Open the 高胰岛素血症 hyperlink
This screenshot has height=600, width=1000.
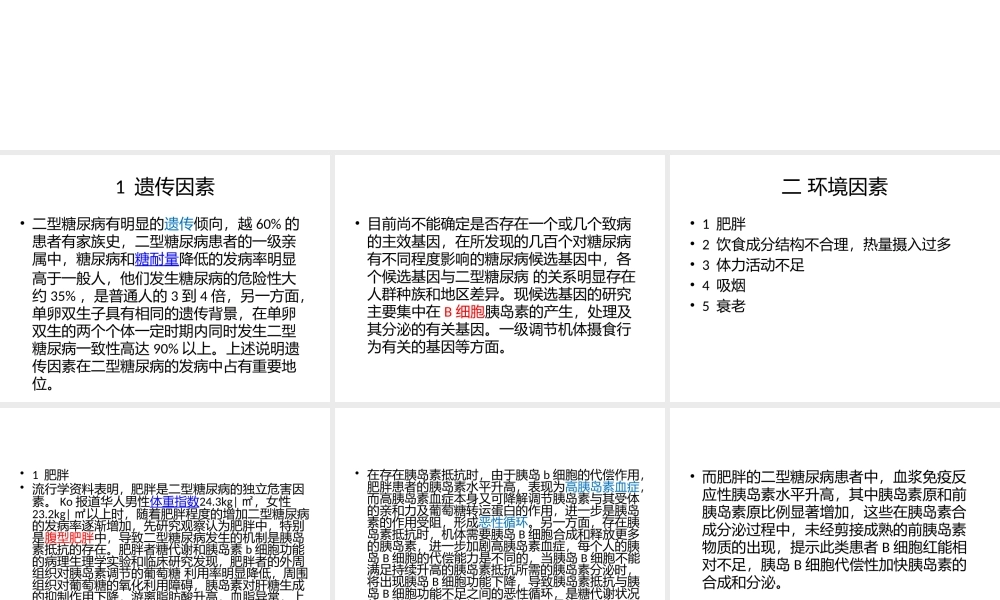(x=603, y=486)
